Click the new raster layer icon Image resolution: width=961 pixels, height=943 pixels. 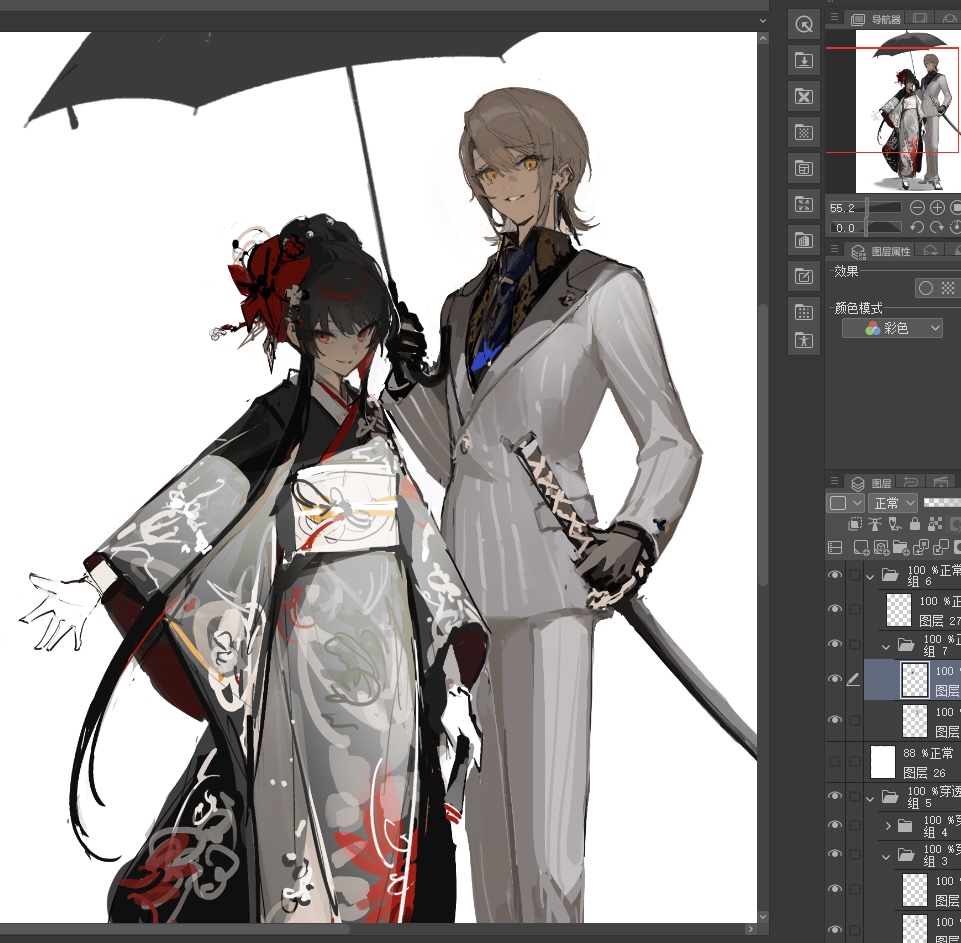[860, 547]
